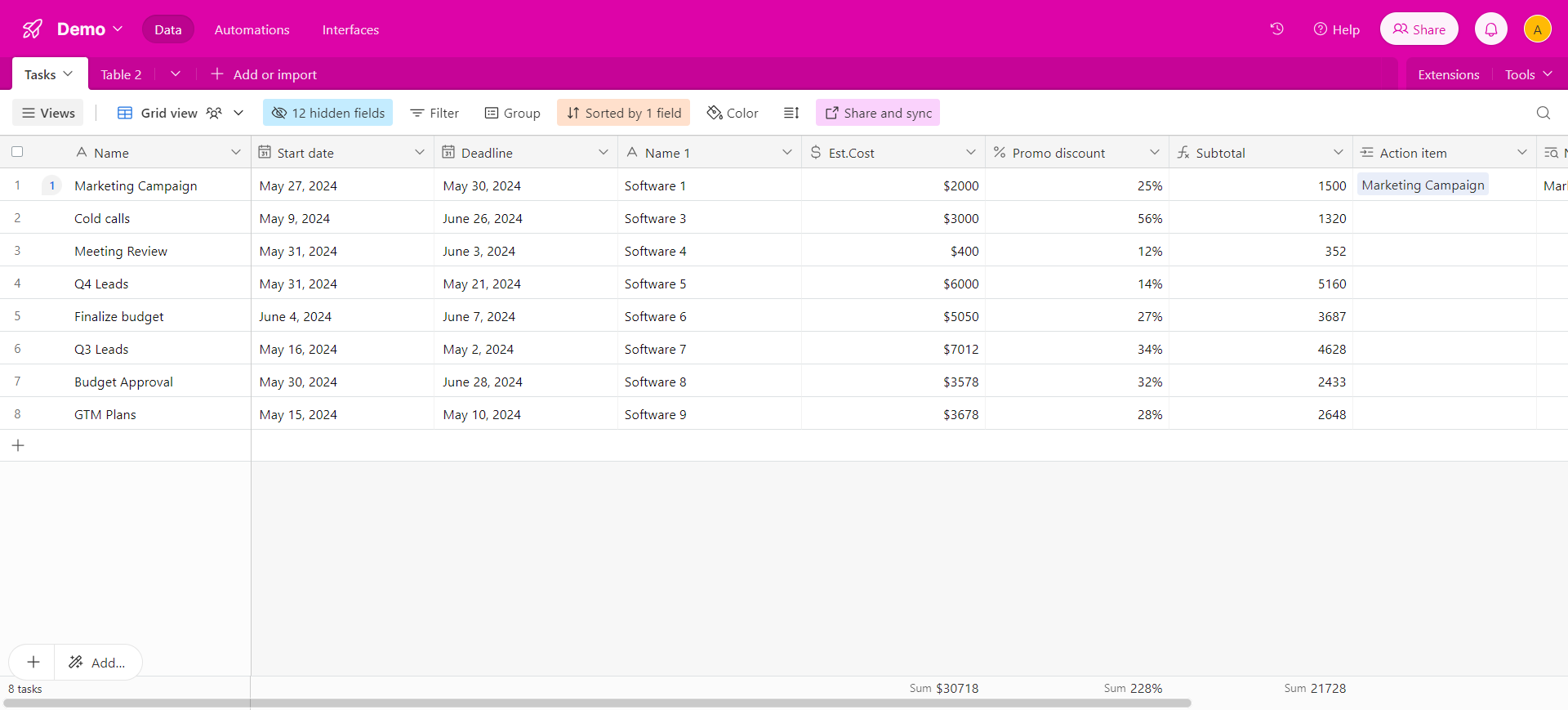Open the notifications bell

click(1490, 29)
